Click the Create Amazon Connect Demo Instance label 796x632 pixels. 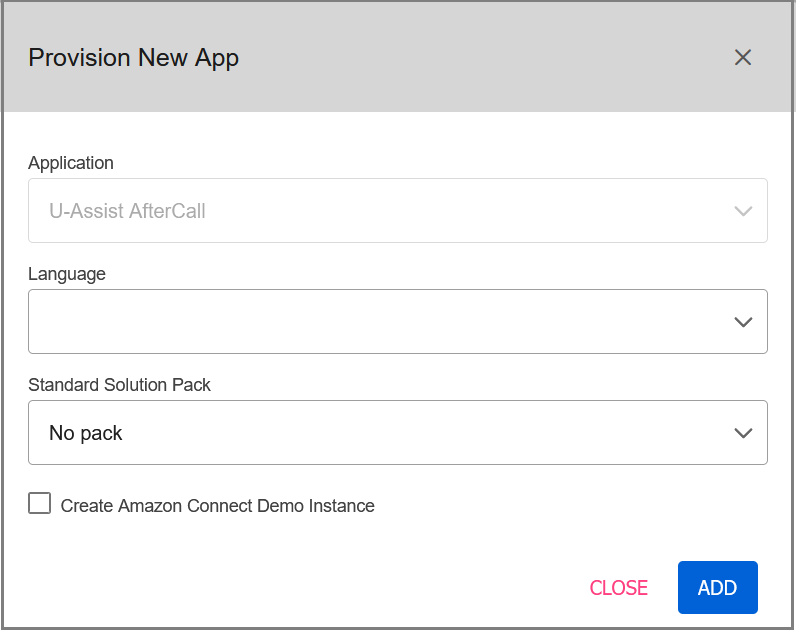point(217,506)
